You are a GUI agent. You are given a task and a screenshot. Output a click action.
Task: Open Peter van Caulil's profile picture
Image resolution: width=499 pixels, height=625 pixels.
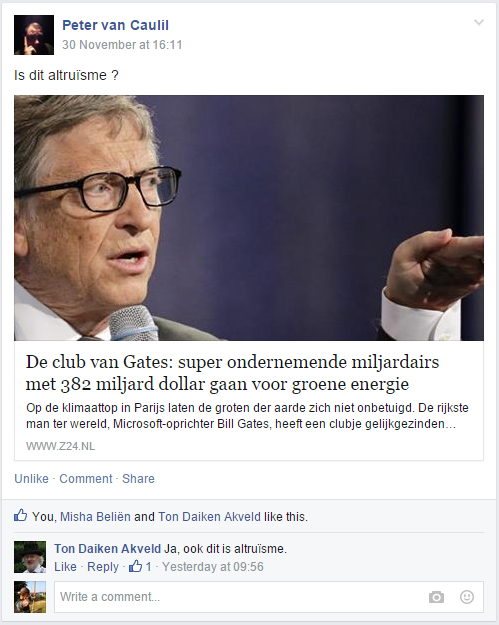tap(34, 35)
